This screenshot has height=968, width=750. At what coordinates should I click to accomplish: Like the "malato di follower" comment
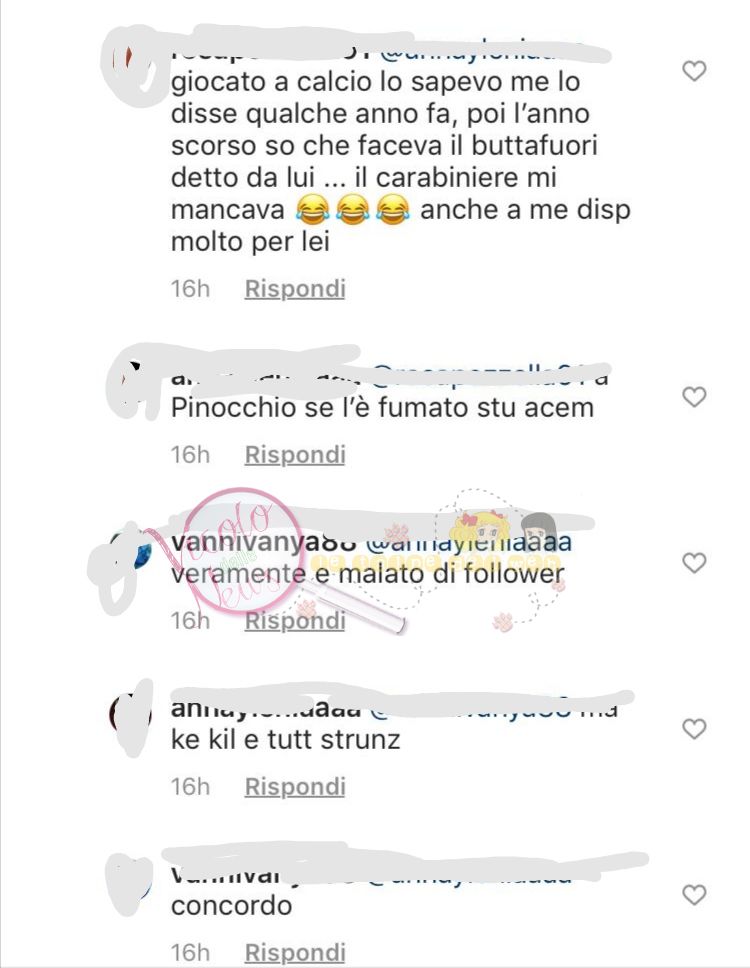pyautogui.click(x=694, y=563)
